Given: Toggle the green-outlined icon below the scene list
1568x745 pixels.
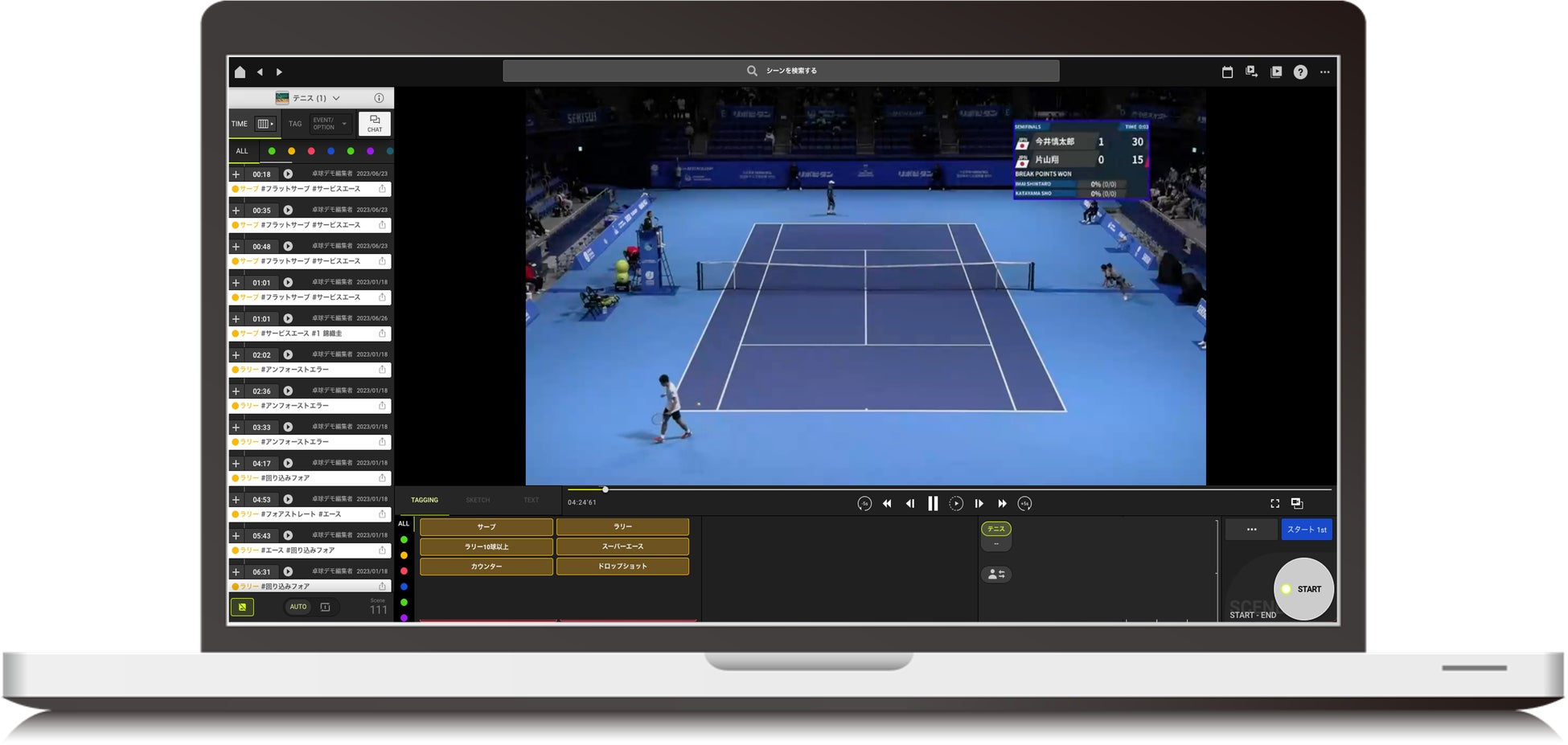Looking at the screenshot, I should [x=242, y=607].
